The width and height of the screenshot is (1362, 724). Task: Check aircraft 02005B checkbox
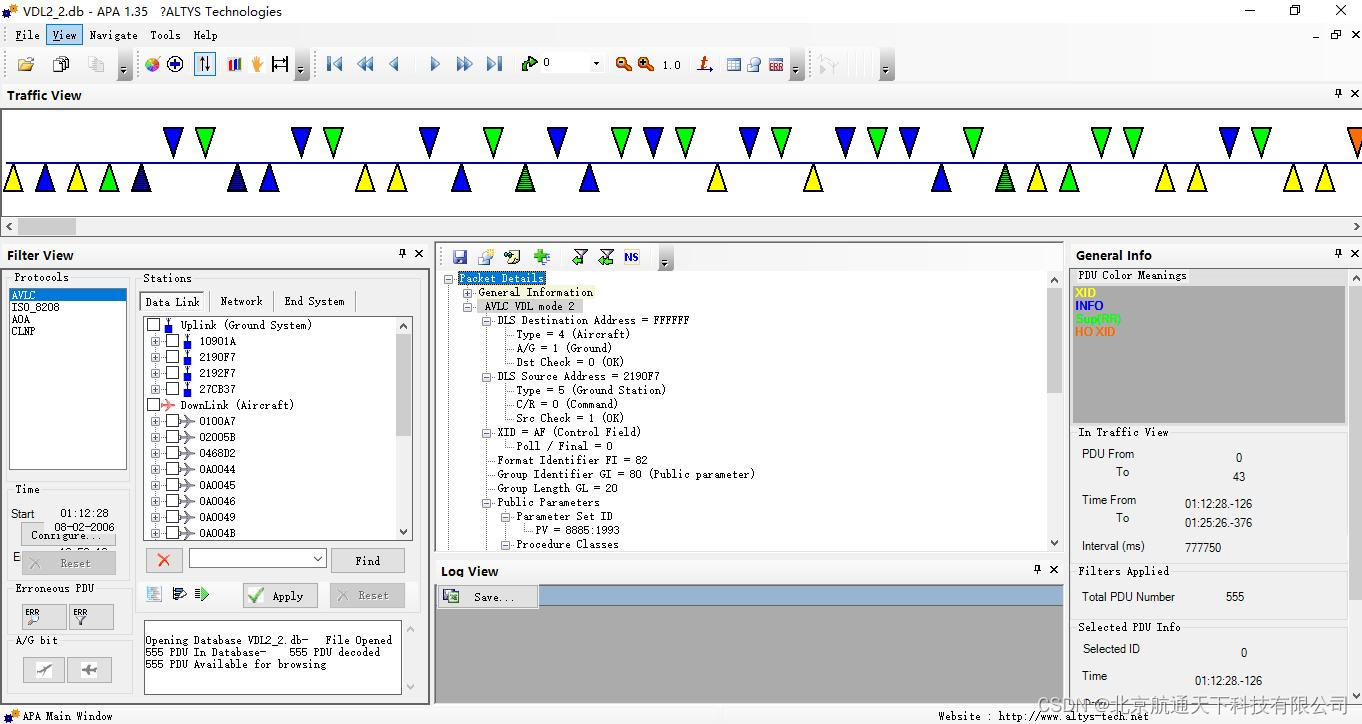[x=172, y=437]
